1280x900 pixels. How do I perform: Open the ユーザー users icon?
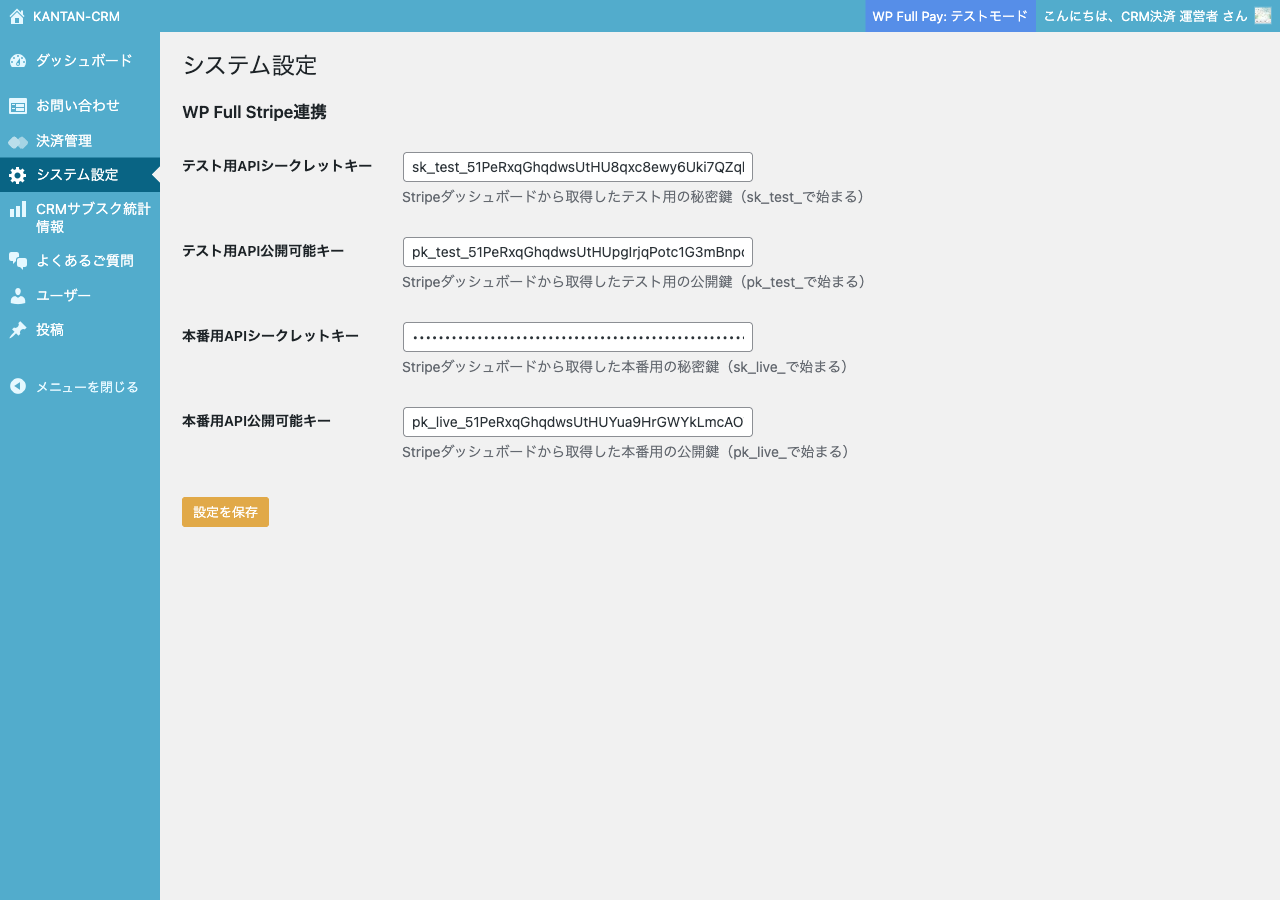pos(17,295)
